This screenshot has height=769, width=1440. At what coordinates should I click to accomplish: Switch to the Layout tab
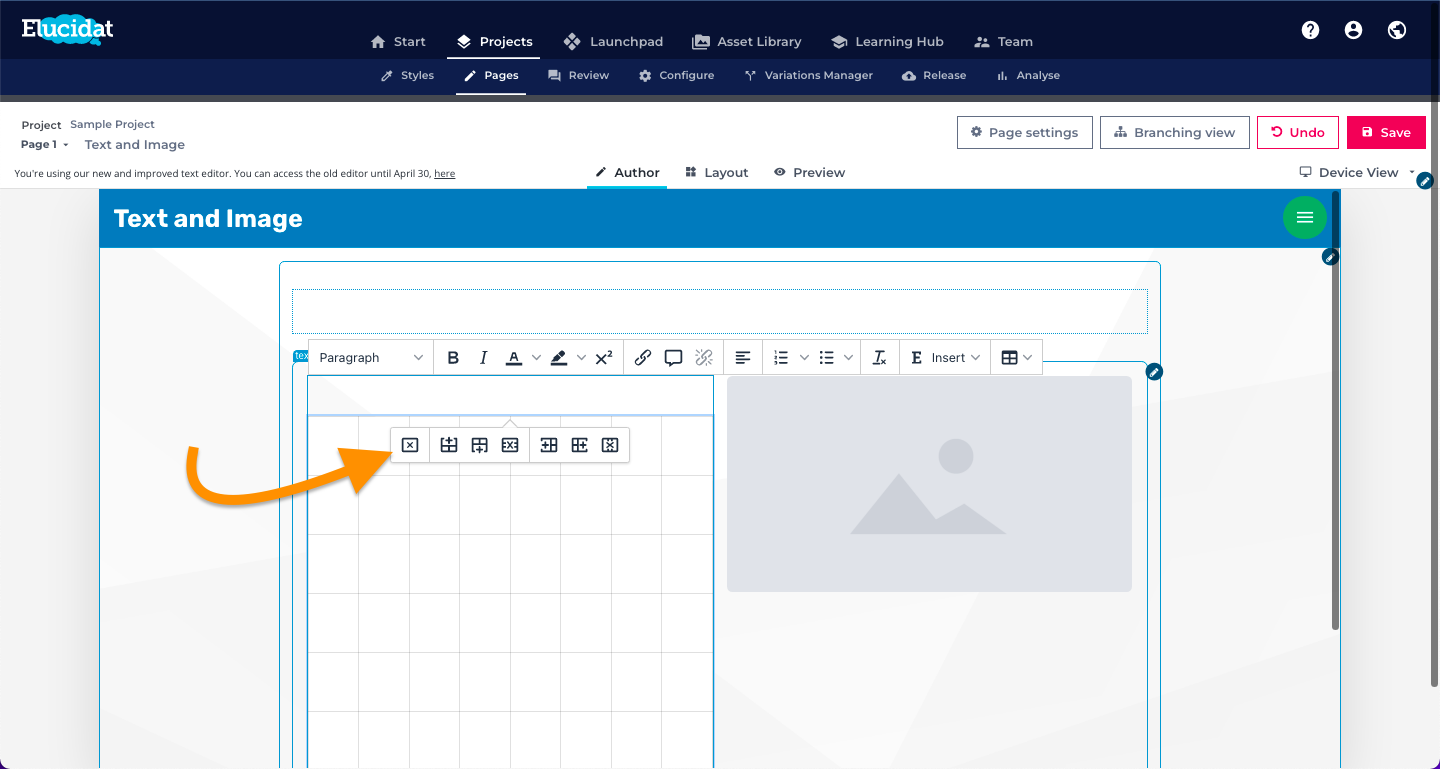pos(717,173)
